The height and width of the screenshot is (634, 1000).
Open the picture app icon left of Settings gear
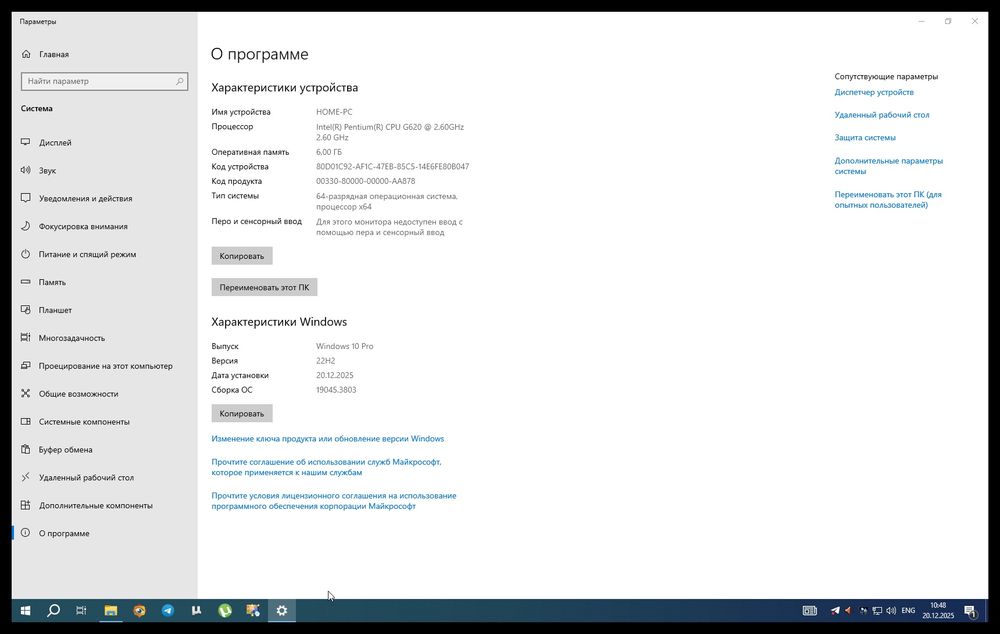coord(253,610)
